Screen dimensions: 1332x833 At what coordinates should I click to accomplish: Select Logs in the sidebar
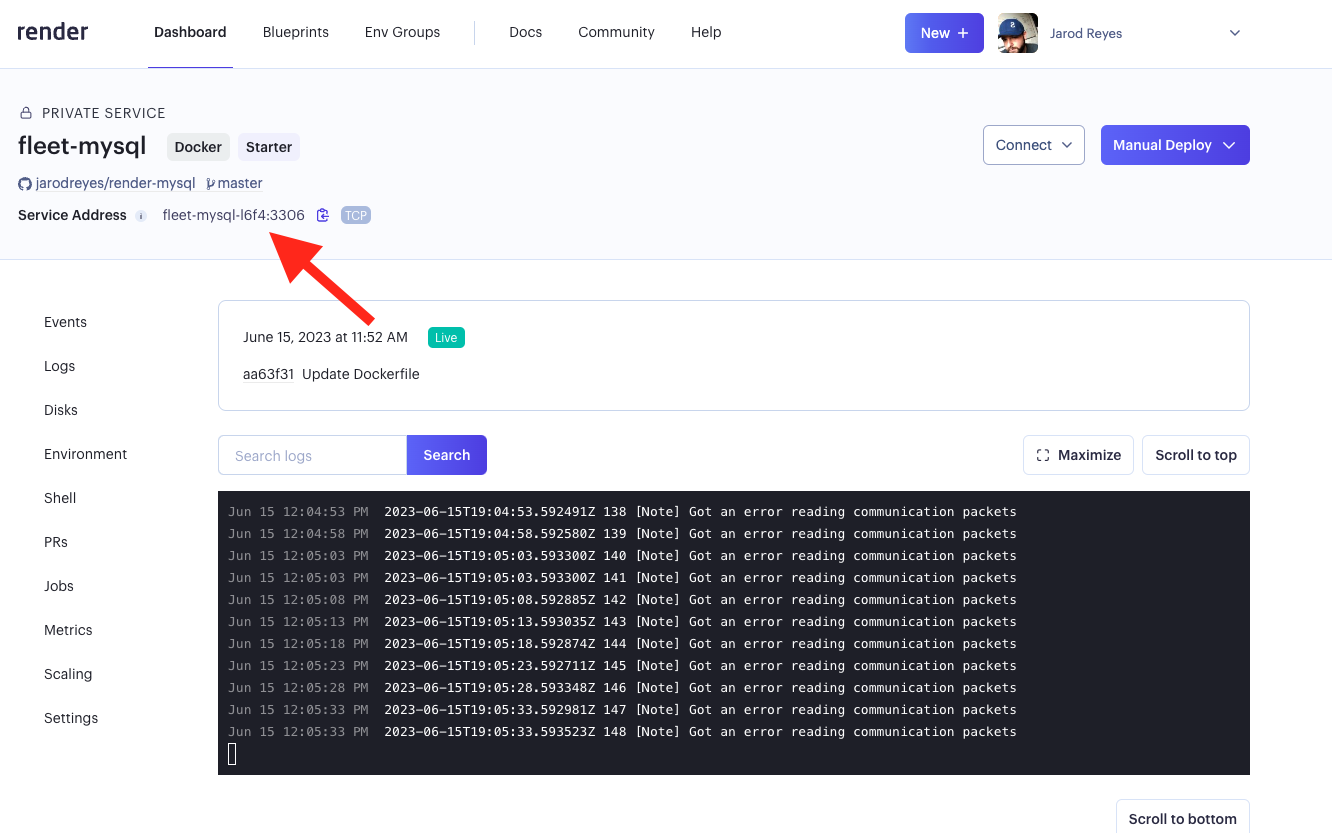tap(59, 366)
